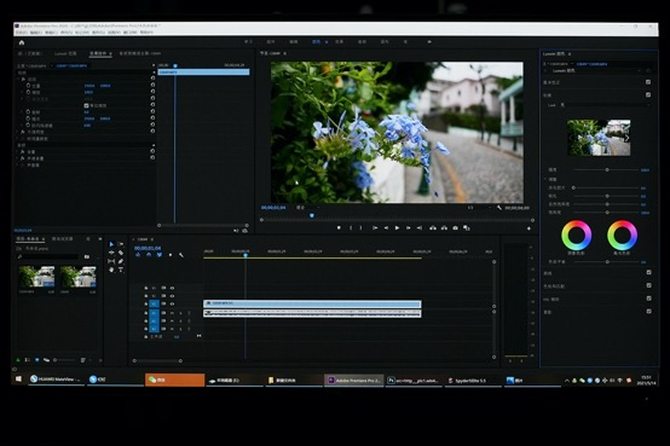This screenshot has height=446, width=670.
Task: Toggle the Creative section checkbox in Lumetri
Action: (648, 95)
